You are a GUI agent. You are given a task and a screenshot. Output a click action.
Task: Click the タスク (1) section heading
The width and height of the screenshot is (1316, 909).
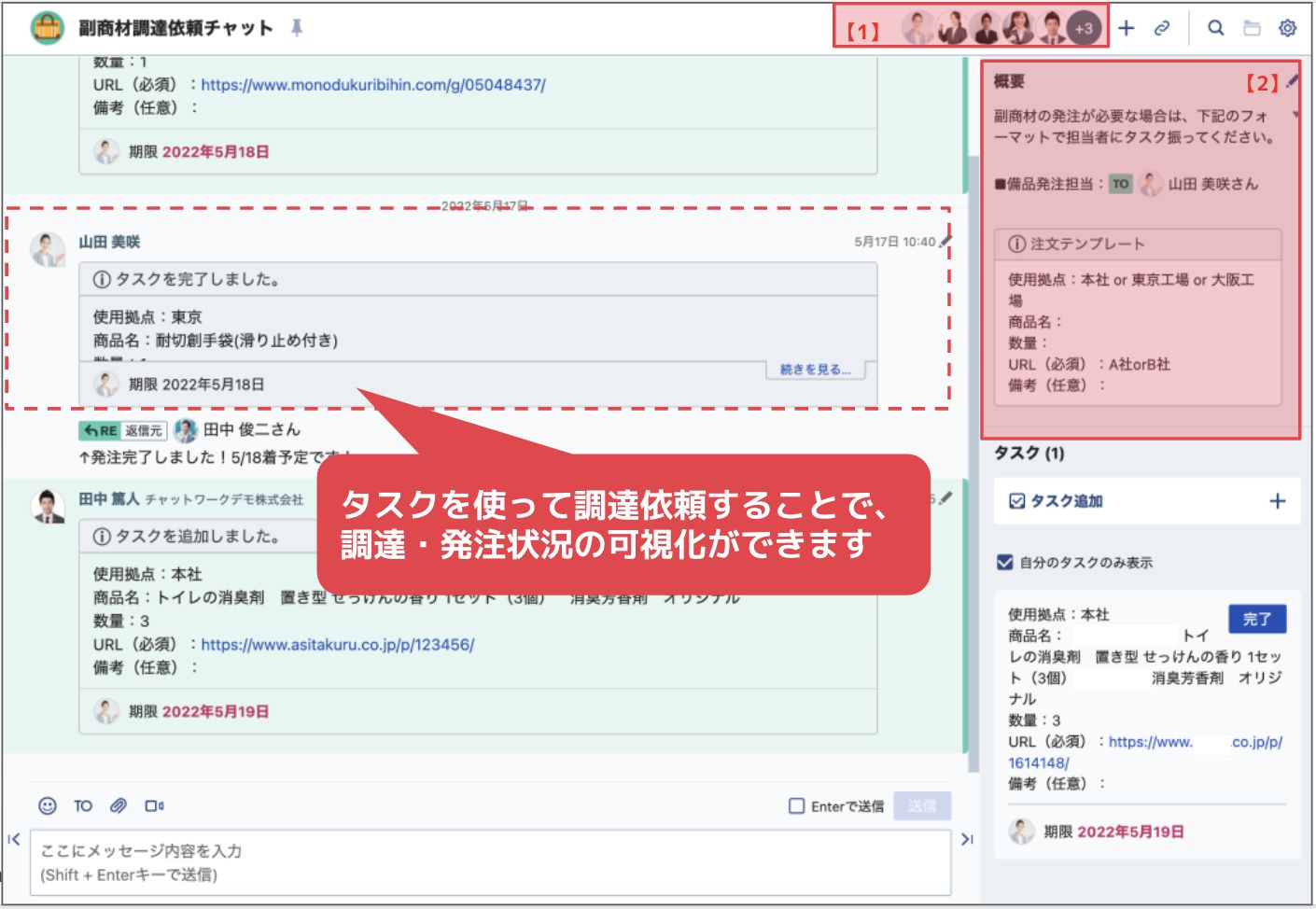point(1029,453)
